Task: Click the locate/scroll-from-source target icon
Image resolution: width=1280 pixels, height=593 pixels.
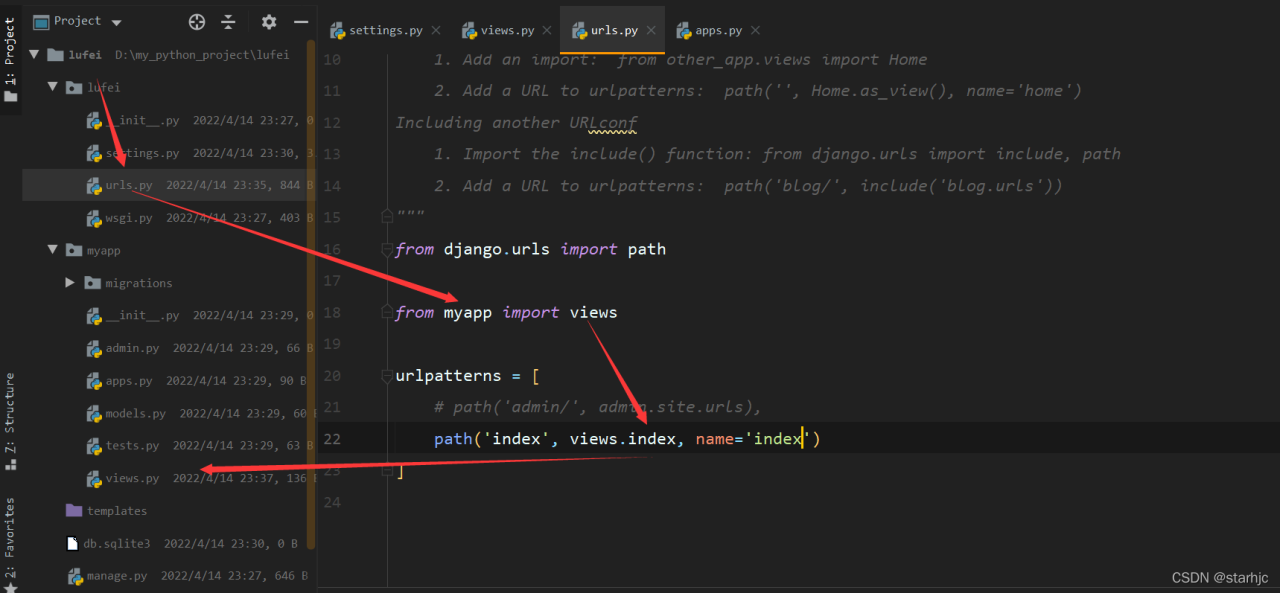Action: click(197, 21)
